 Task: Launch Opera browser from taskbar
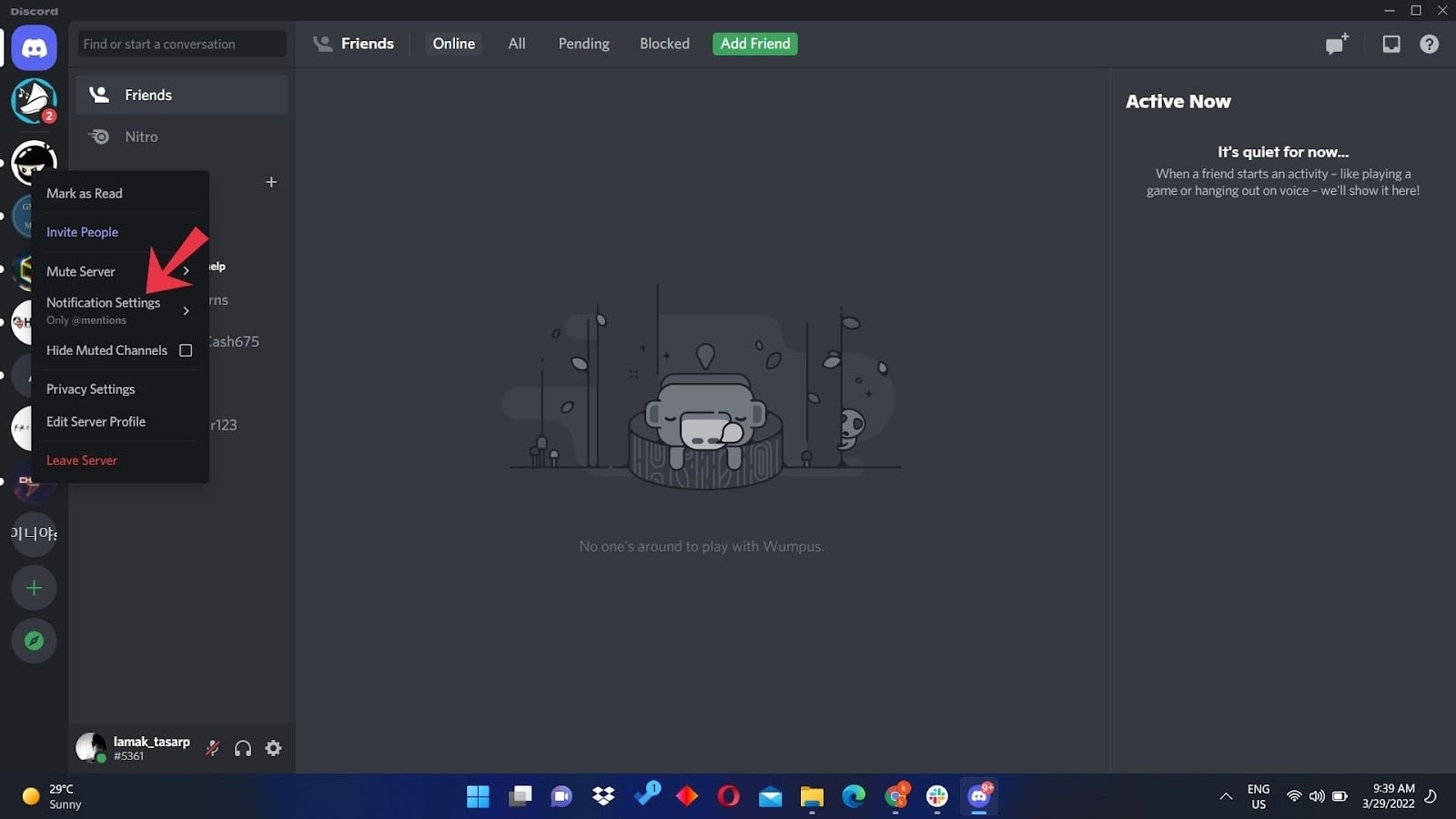click(x=728, y=797)
